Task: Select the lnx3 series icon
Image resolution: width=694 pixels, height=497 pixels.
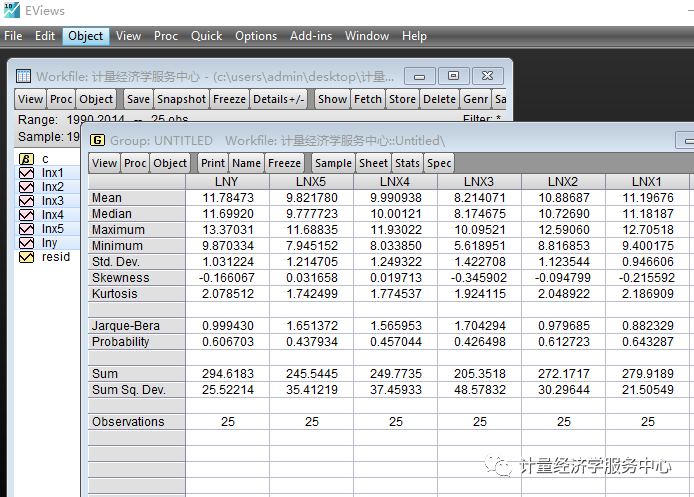Action: coord(27,201)
